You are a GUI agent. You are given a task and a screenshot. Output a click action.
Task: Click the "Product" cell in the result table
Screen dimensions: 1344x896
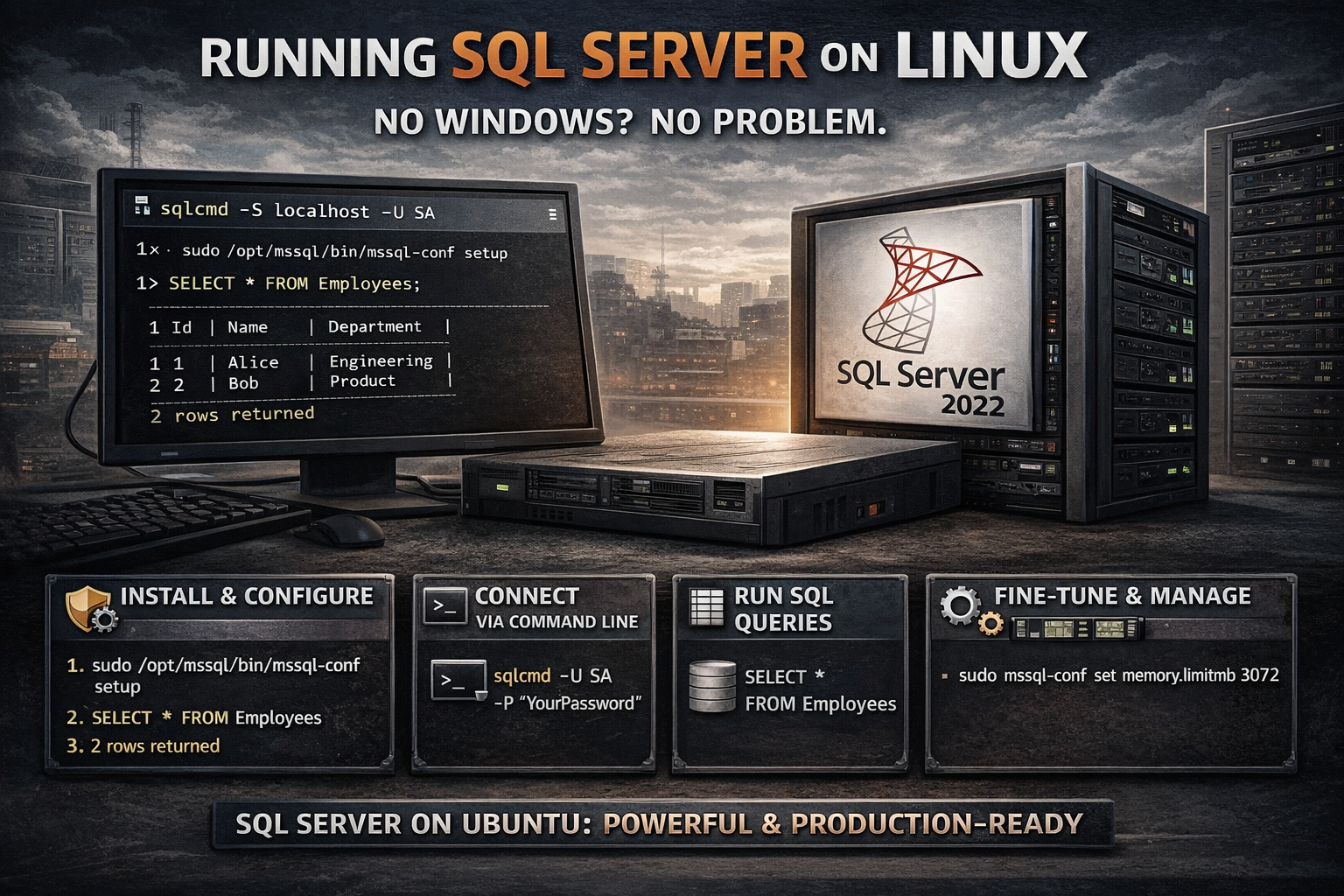pyautogui.click(x=362, y=381)
